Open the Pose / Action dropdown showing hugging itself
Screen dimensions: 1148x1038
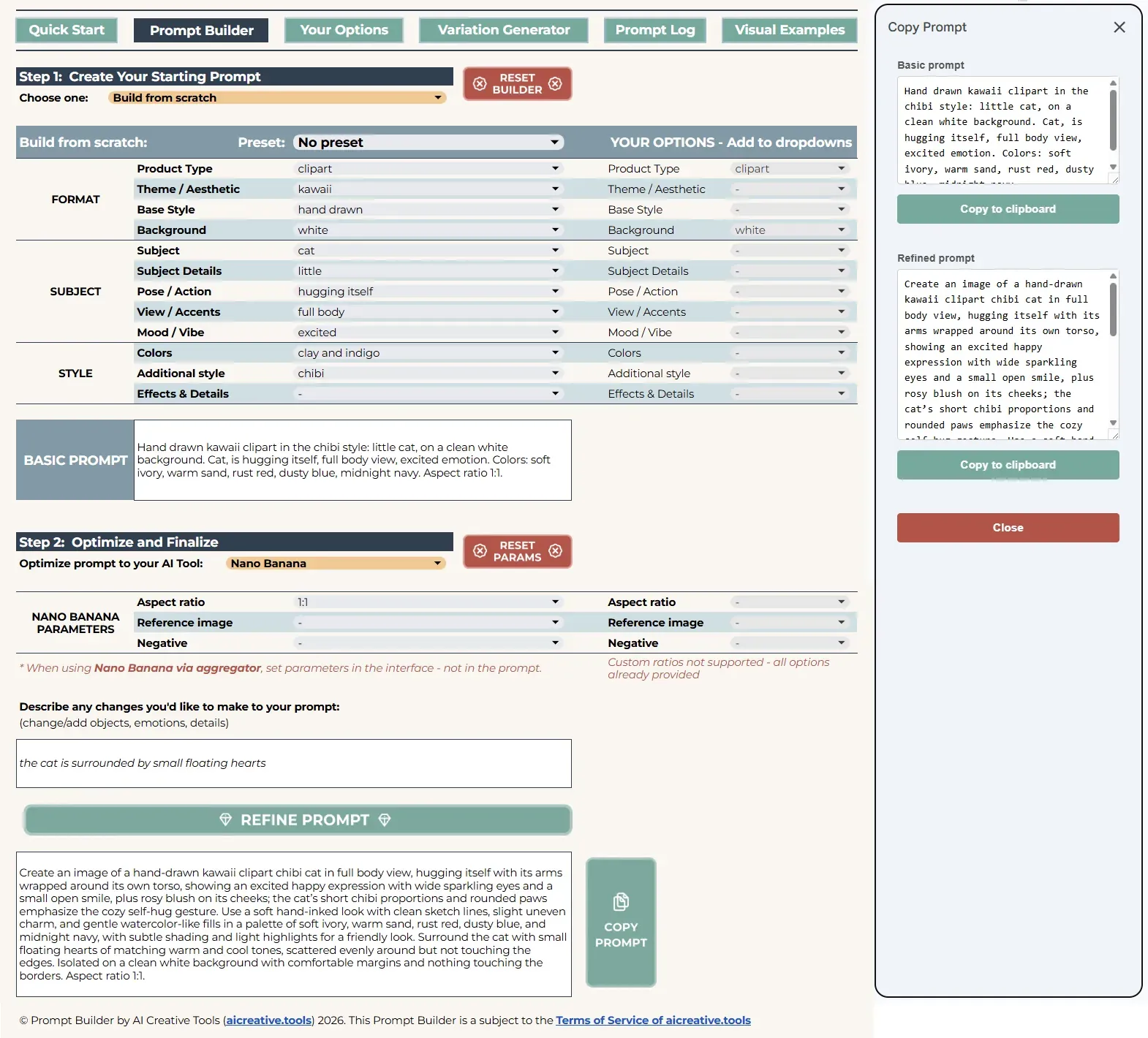[x=428, y=292]
